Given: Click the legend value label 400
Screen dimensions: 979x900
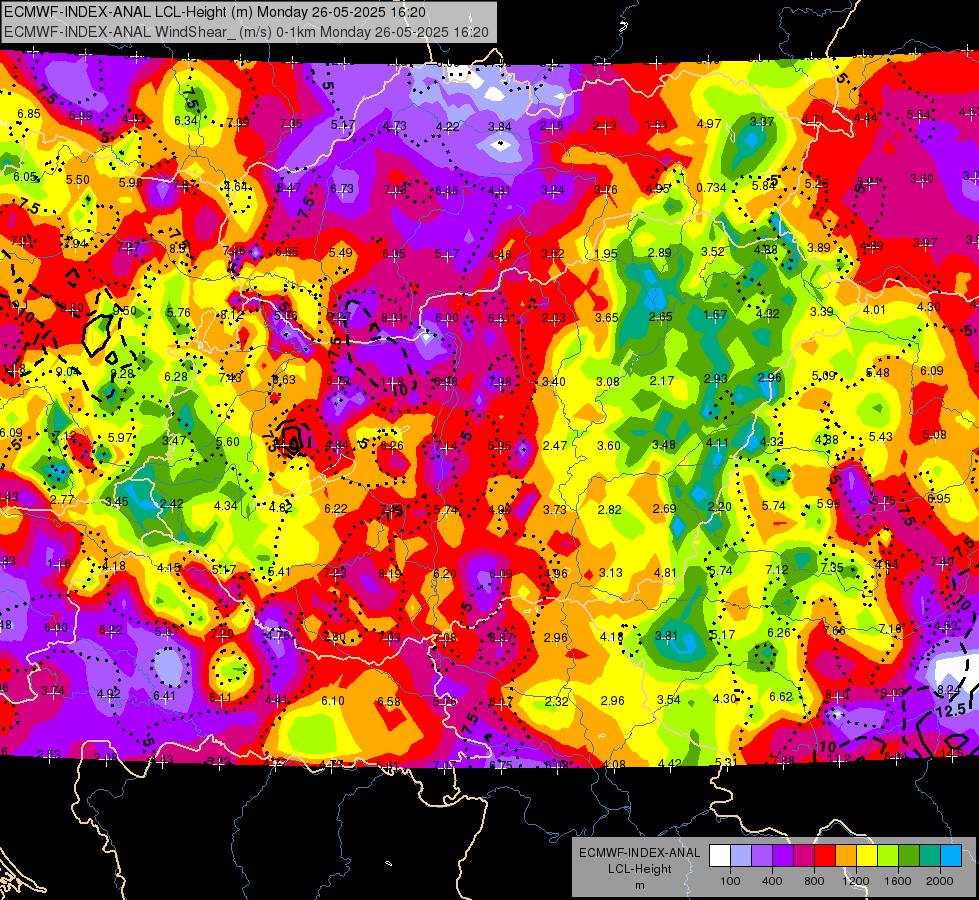Looking at the screenshot, I should pyautogui.click(x=772, y=881).
